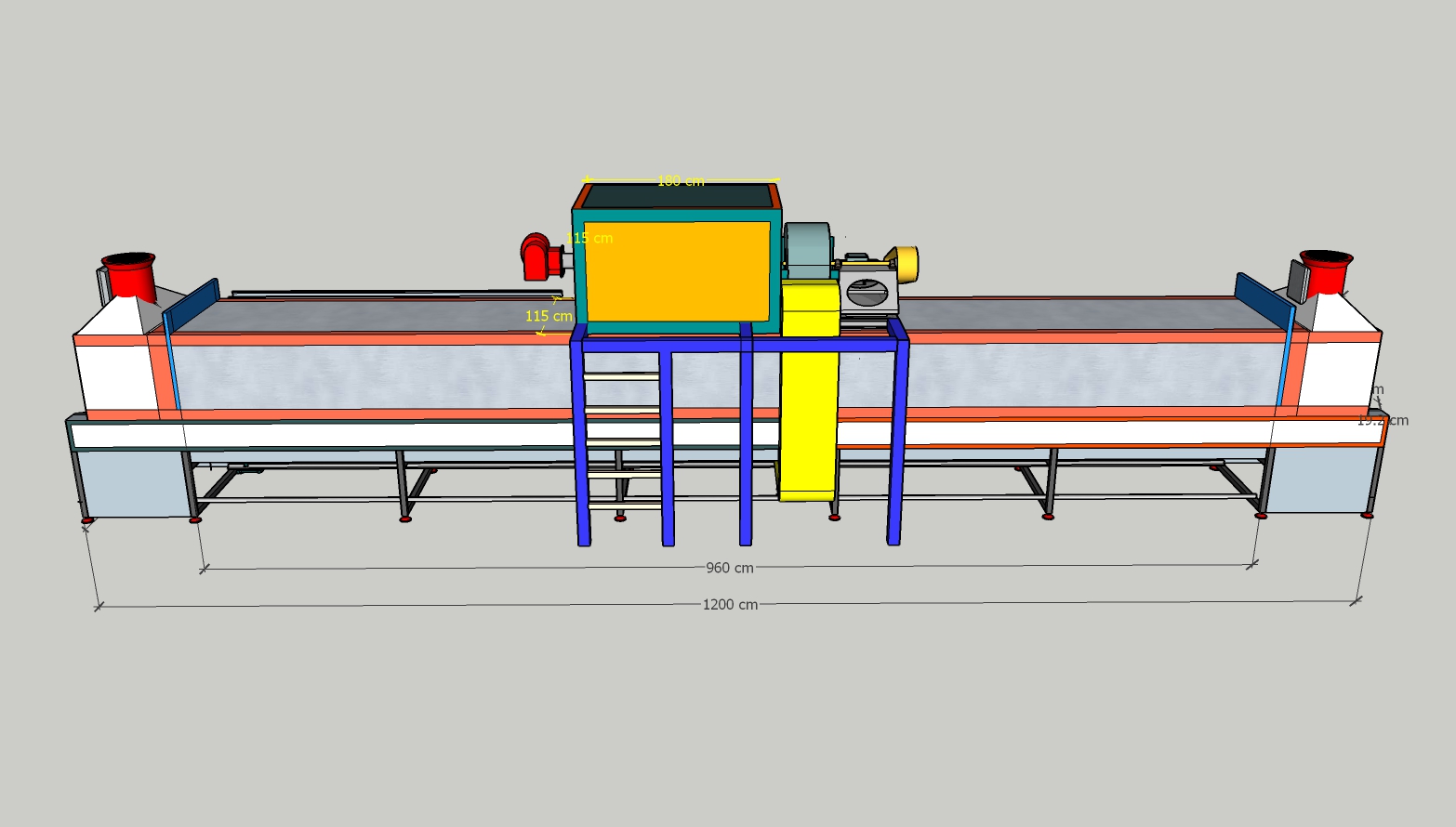Click the 1200 cm dimension label

730,605
